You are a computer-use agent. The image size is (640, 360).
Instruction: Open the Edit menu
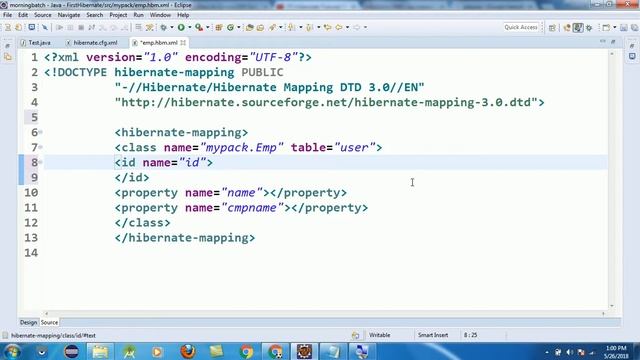point(23,15)
